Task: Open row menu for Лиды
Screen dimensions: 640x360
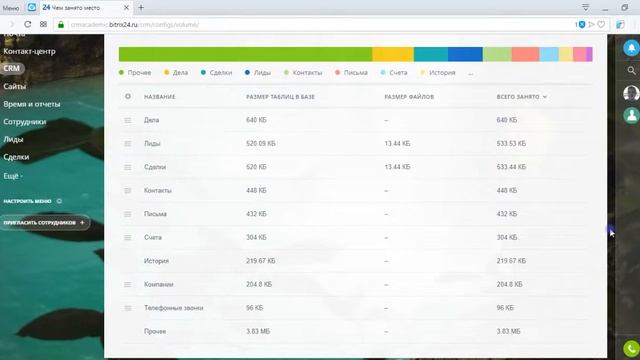Action: [128, 144]
